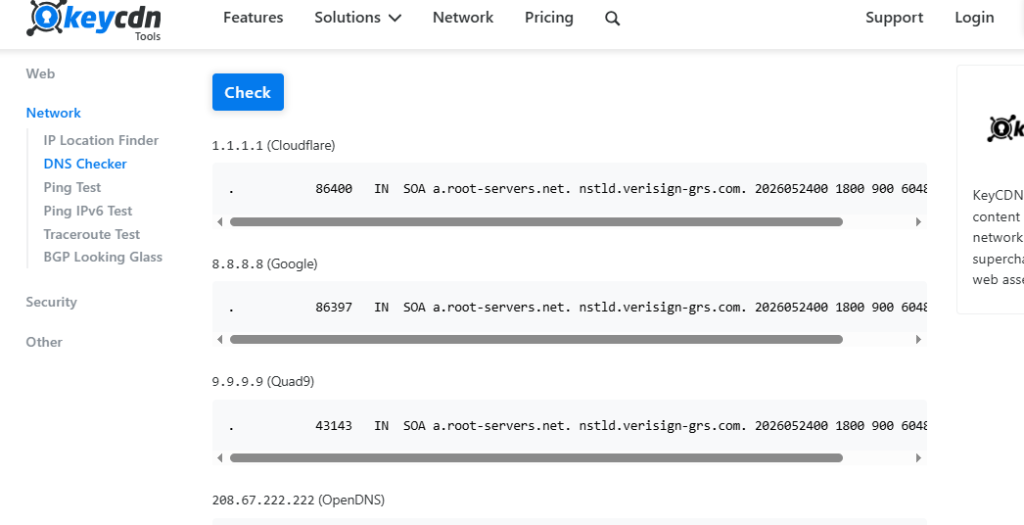Click the 9.9.9.9 (Quad9) heading
The image size is (1024, 525).
263,381
